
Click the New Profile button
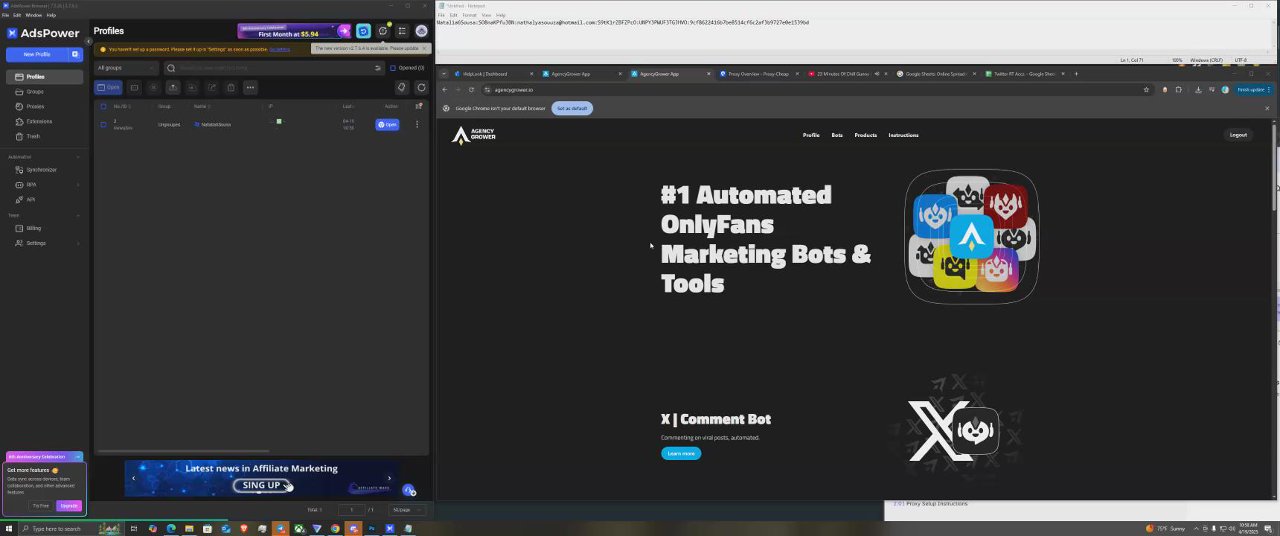(37, 54)
